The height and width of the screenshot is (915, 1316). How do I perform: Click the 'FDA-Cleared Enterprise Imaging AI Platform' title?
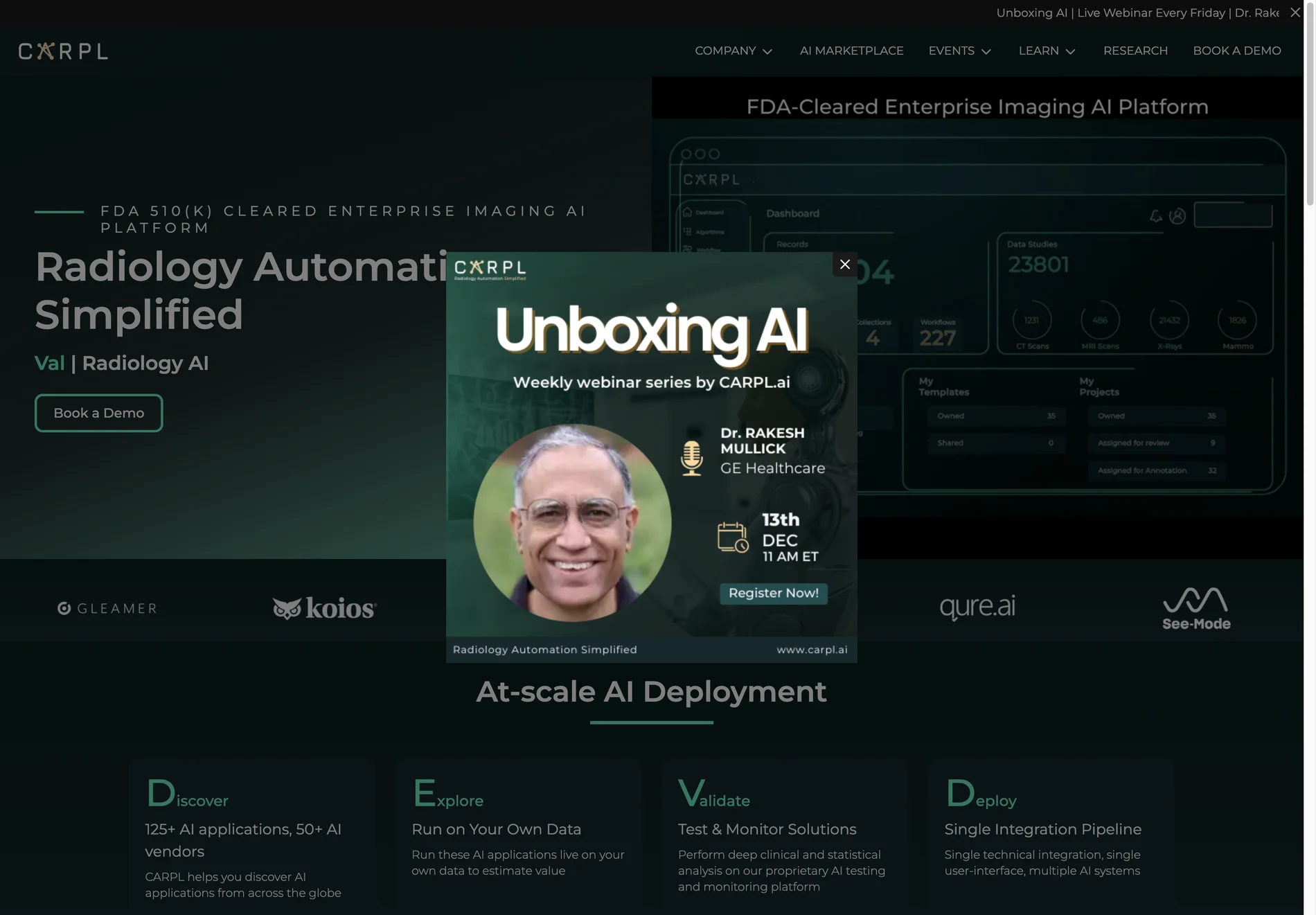point(977,107)
